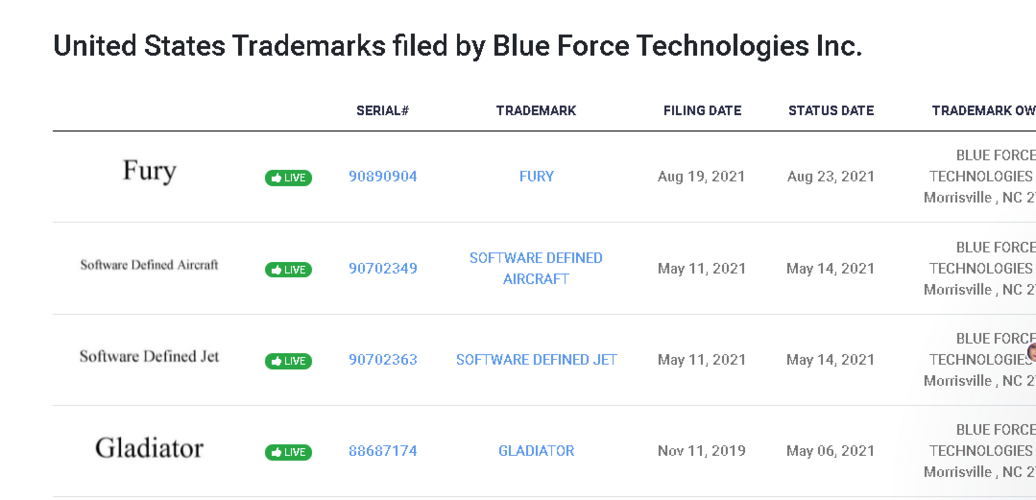
Task: Click the LIVE badge for Gladiator
Action: coord(288,452)
